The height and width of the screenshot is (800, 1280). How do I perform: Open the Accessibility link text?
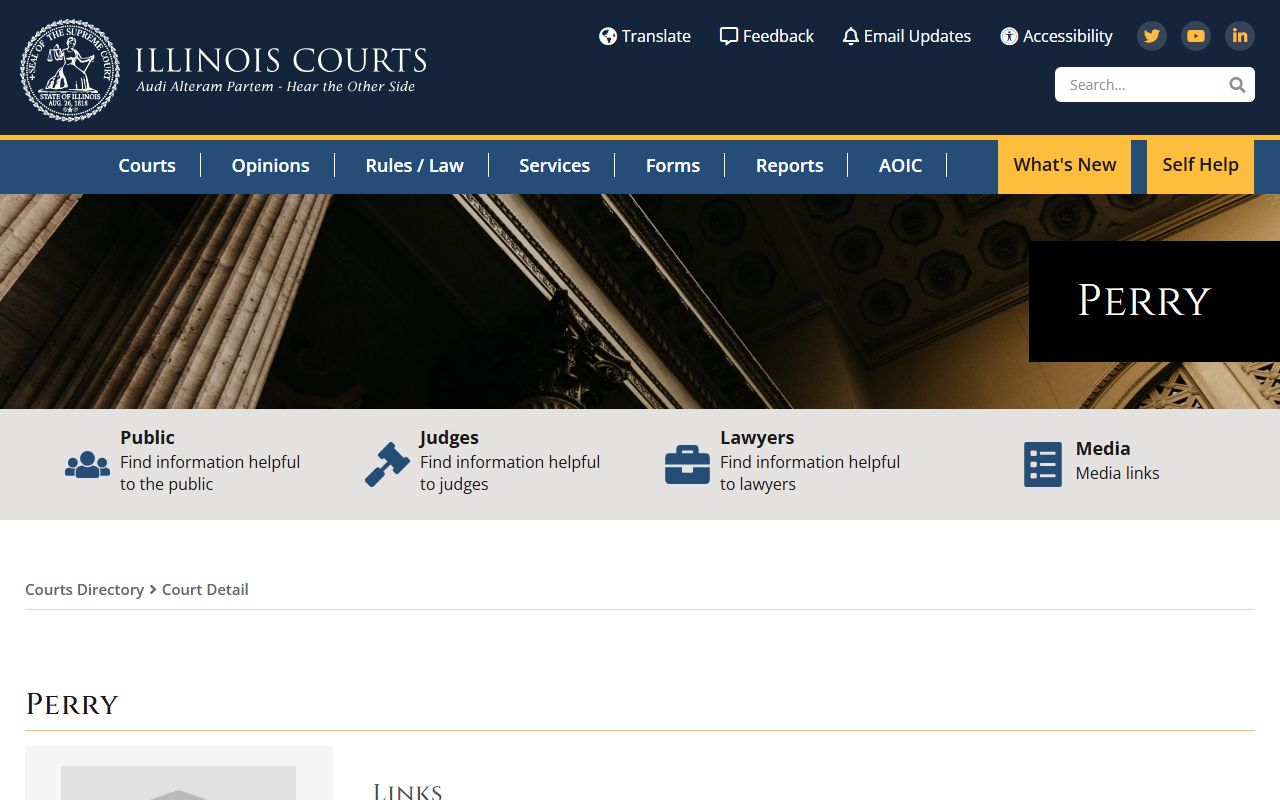1067,36
